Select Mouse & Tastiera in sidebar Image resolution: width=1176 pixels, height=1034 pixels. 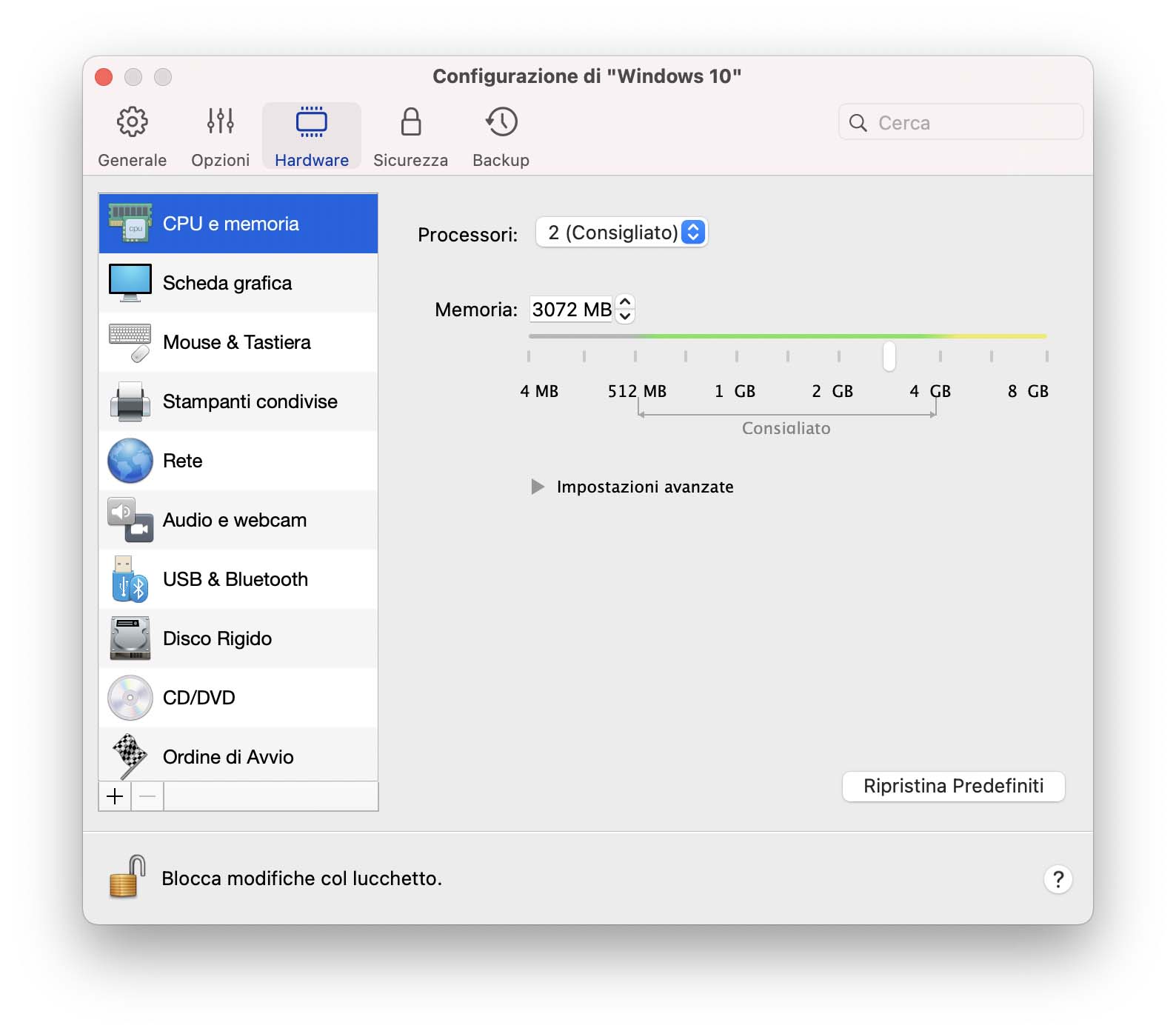tap(238, 342)
